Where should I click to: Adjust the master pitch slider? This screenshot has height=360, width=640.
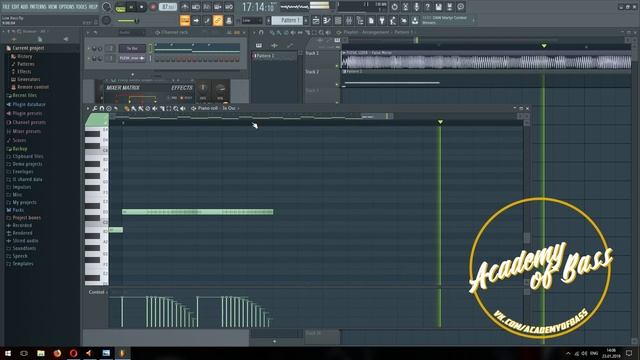[x=129, y=21]
